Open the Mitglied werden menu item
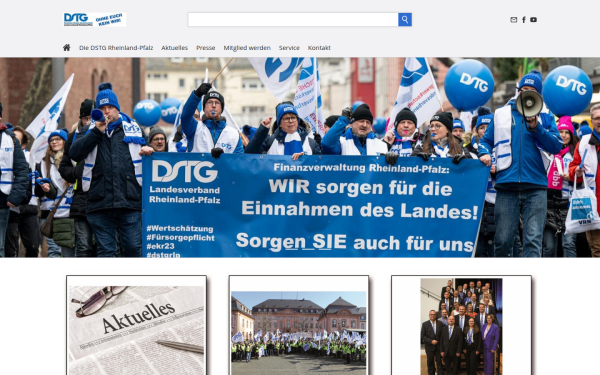Viewport: 600px width, 375px height. (247, 48)
